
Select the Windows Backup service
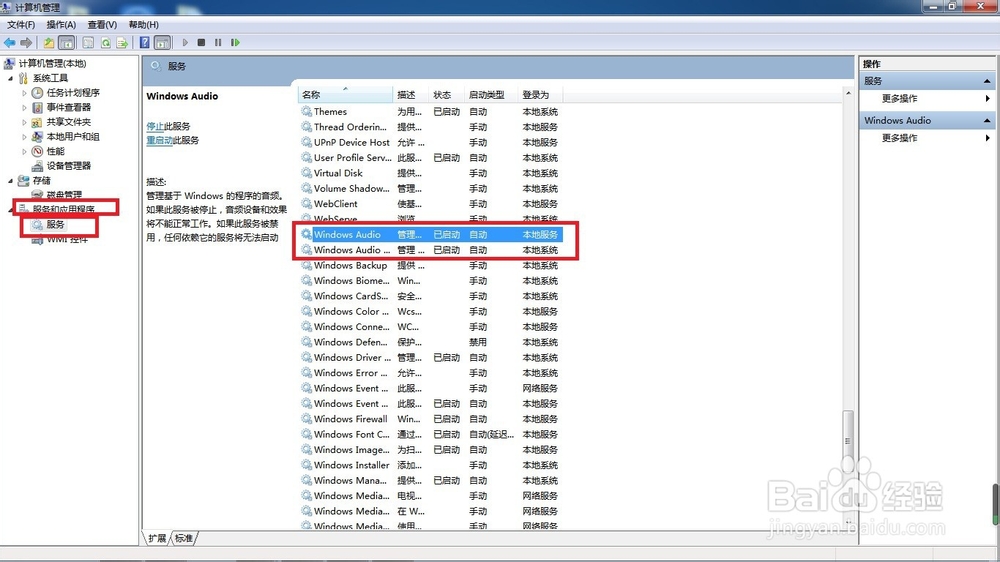point(430,265)
